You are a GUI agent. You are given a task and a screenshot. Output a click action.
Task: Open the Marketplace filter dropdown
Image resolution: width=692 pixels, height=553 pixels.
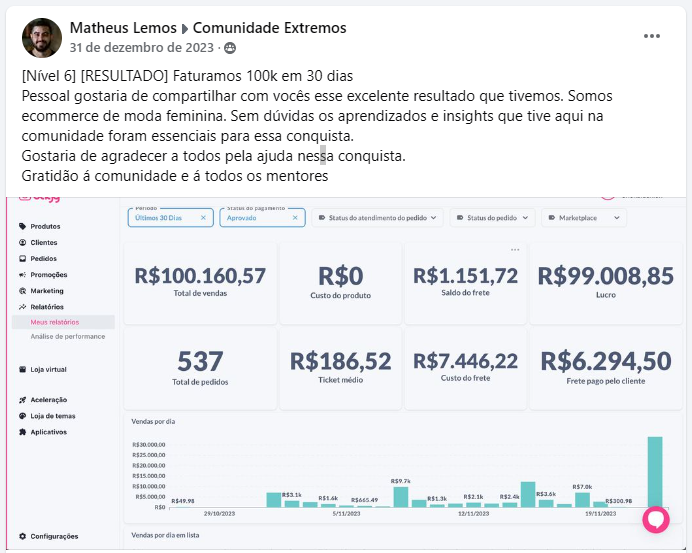[584, 218]
